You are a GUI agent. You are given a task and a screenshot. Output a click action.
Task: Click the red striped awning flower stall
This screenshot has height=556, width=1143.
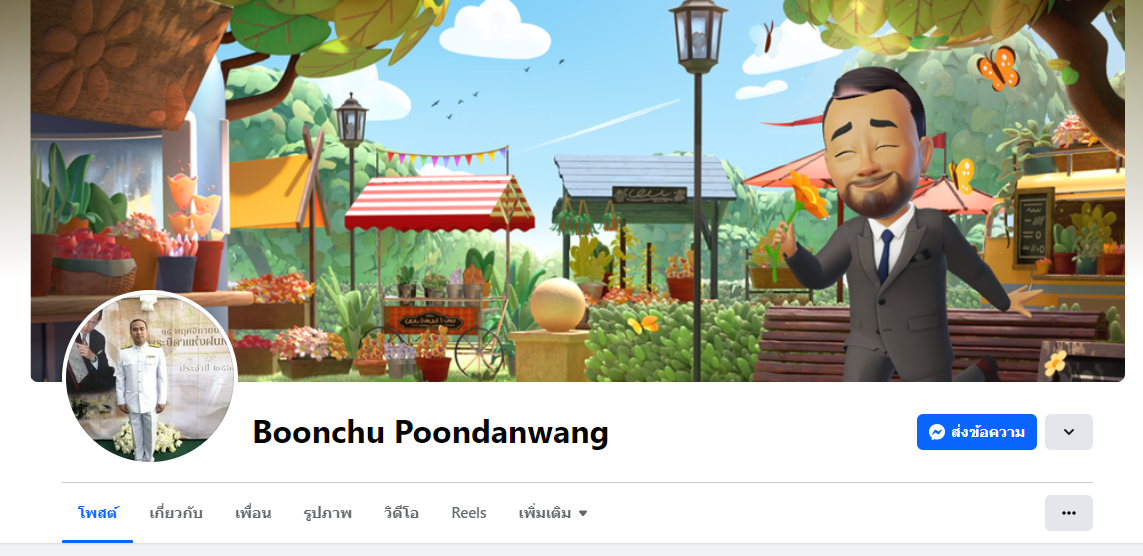point(439,204)
